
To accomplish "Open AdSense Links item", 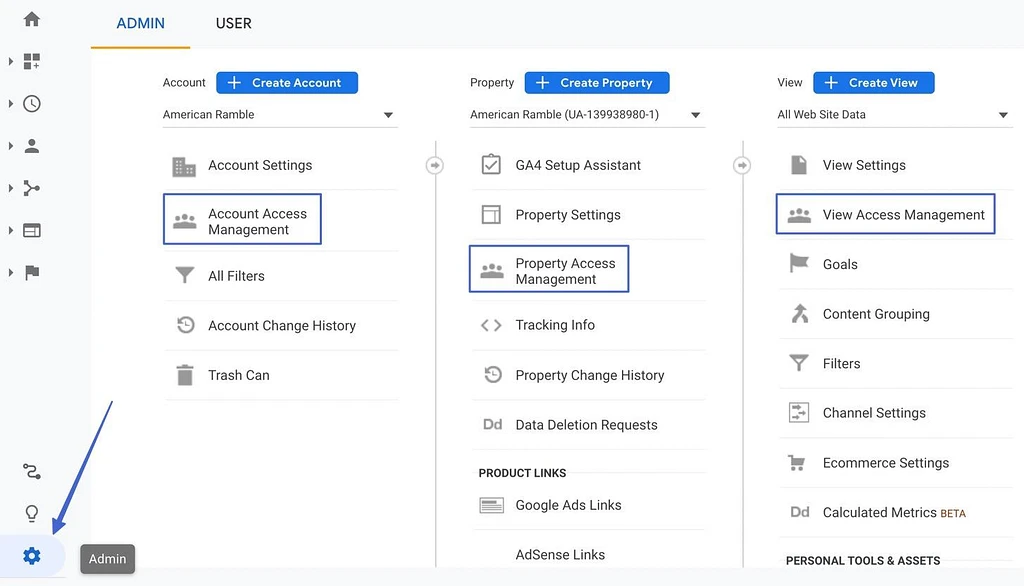I will coord(560,555).
